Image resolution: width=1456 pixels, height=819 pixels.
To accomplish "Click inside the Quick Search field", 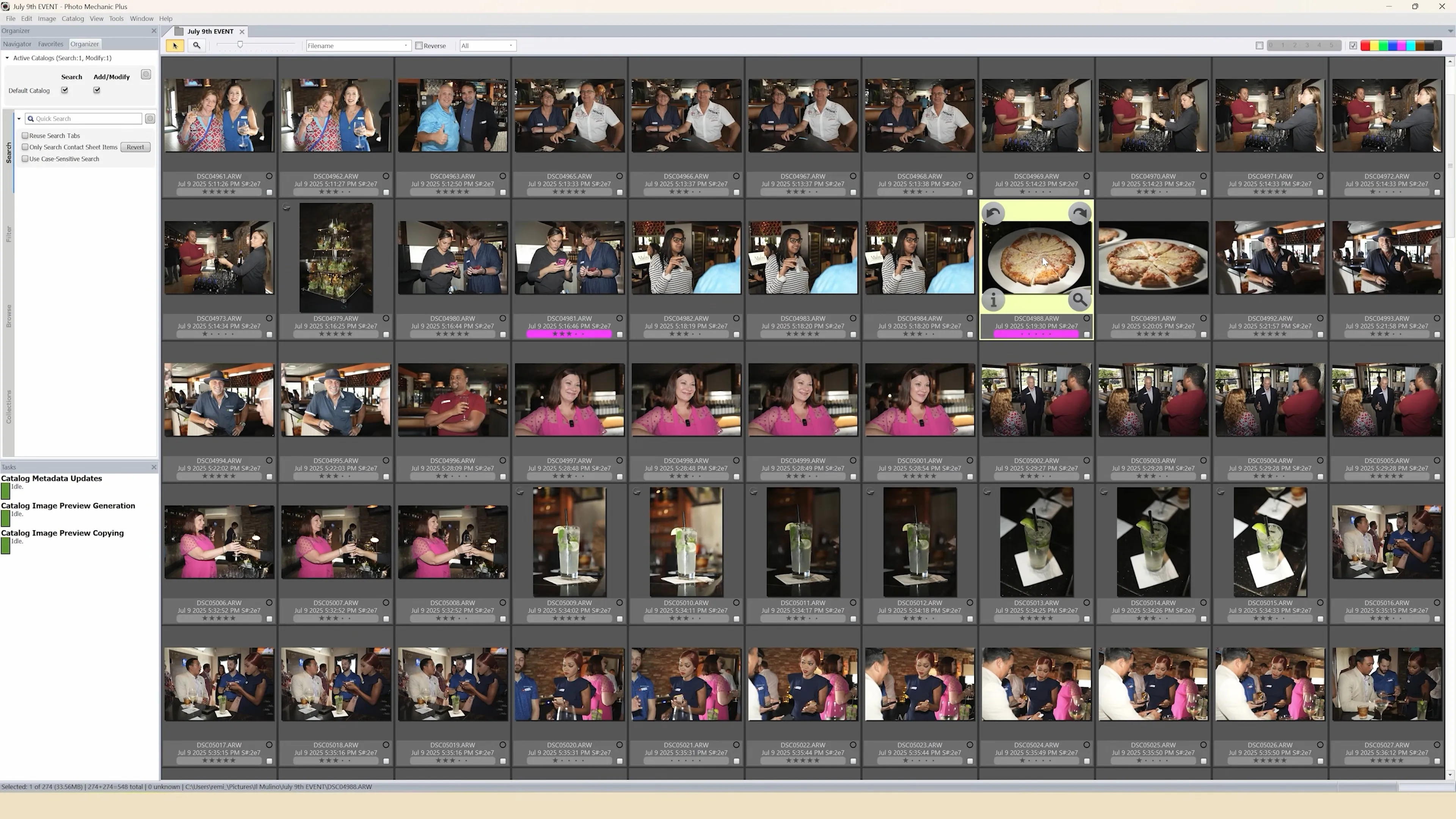I will tap(85, 118).
